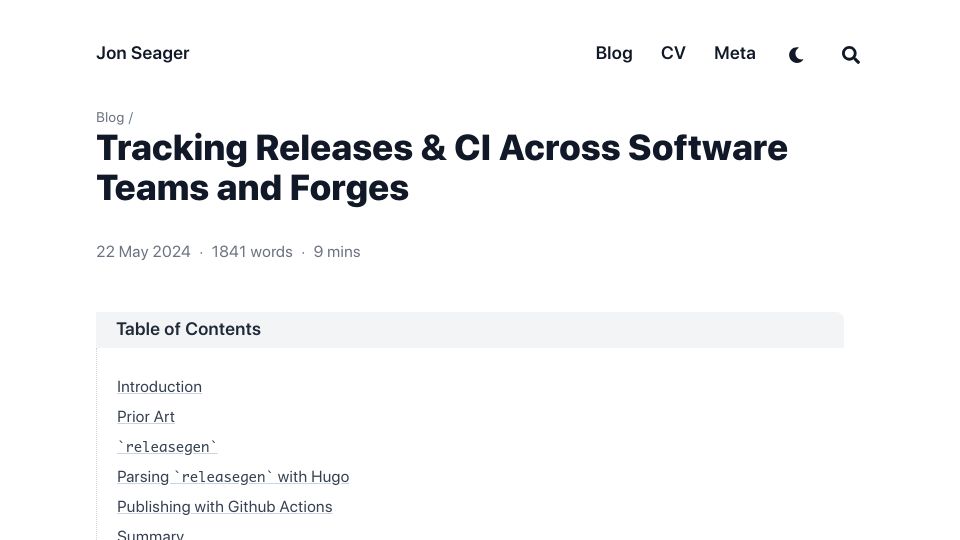
Task: Go to the Jon Seager home link
Action: 143,53
